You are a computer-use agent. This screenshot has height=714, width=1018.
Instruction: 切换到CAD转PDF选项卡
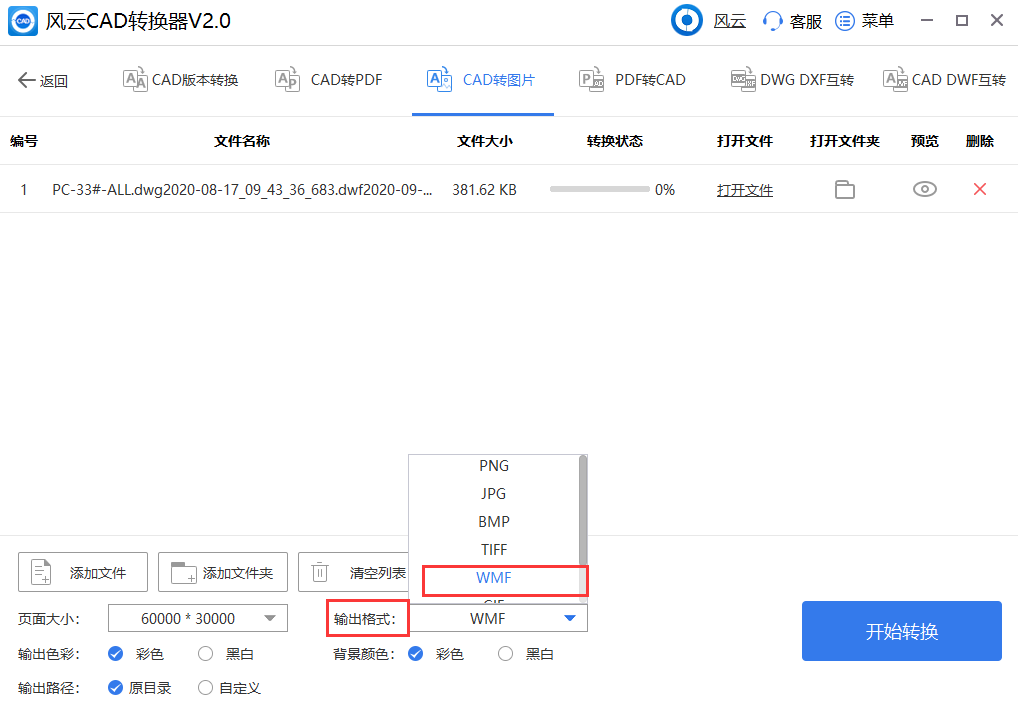click(x=328, y=79)
